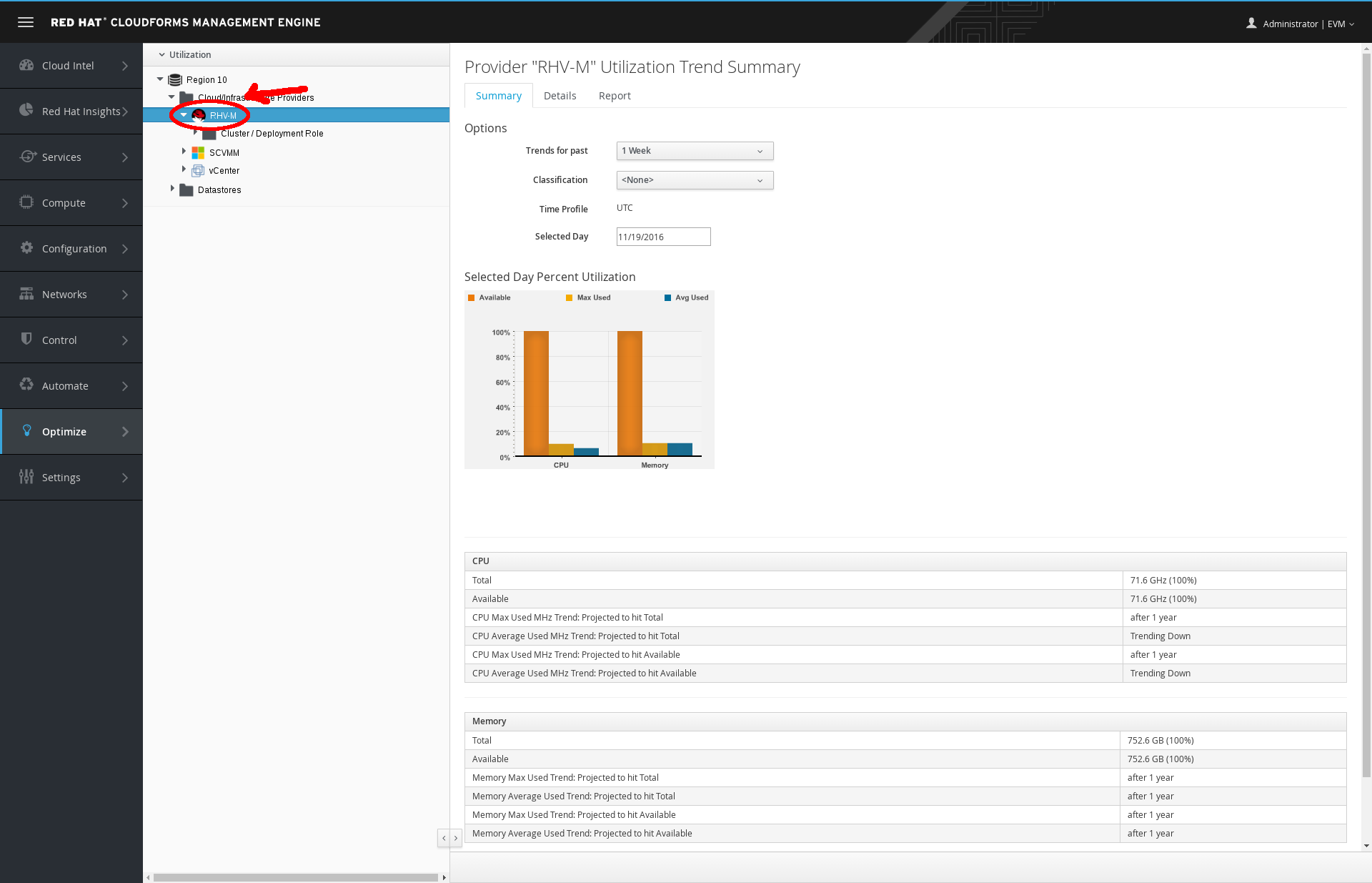Expand the vCenter tree node
Image resolution: width=1372 pixels, height=883 pixels.
[x=184, y=169]
